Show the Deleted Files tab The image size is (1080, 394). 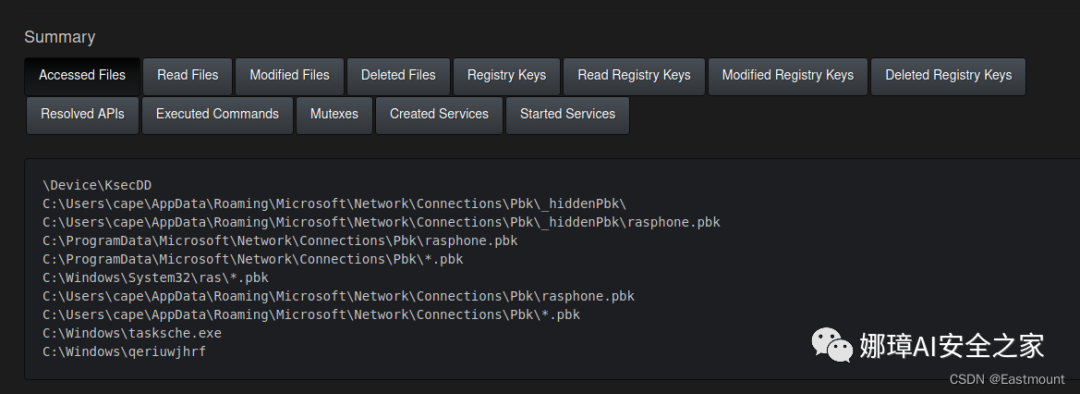[x=398, y=76]
